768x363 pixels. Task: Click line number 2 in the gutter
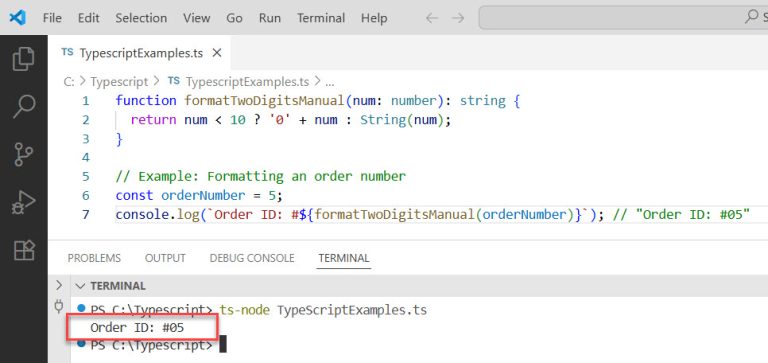coord(86,120)
